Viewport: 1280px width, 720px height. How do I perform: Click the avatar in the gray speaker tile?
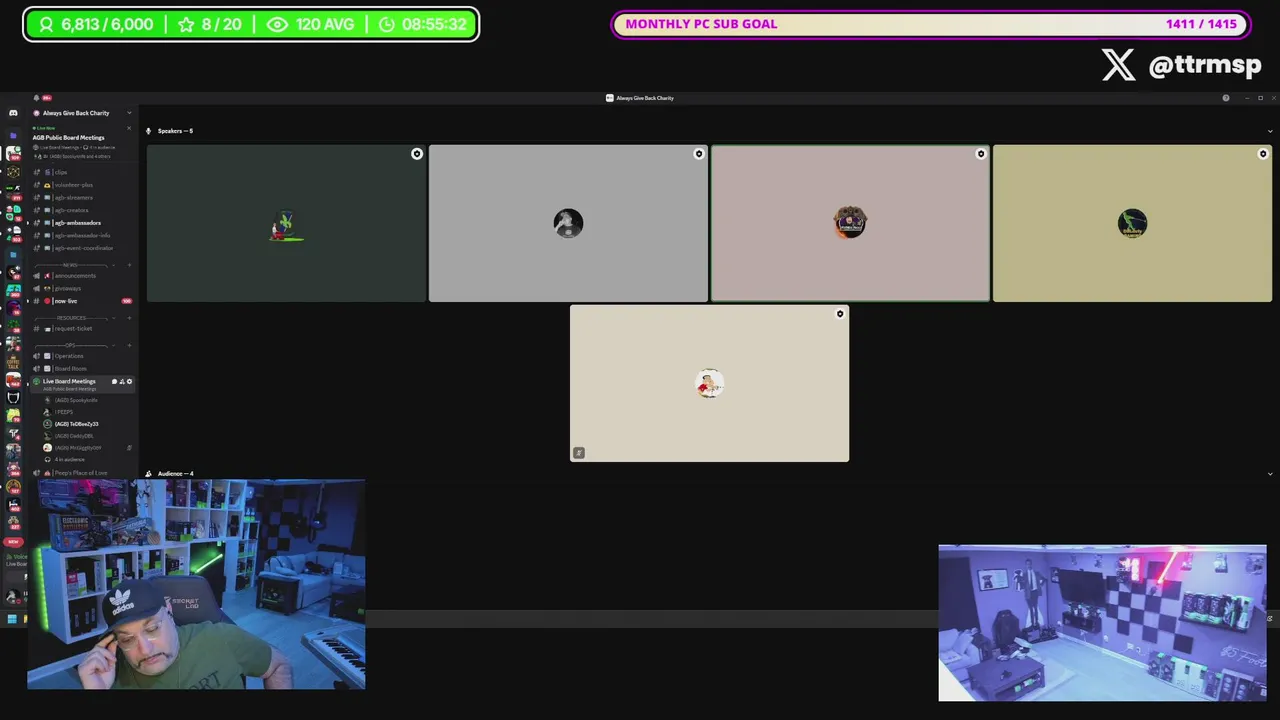(x=568, y=223)
